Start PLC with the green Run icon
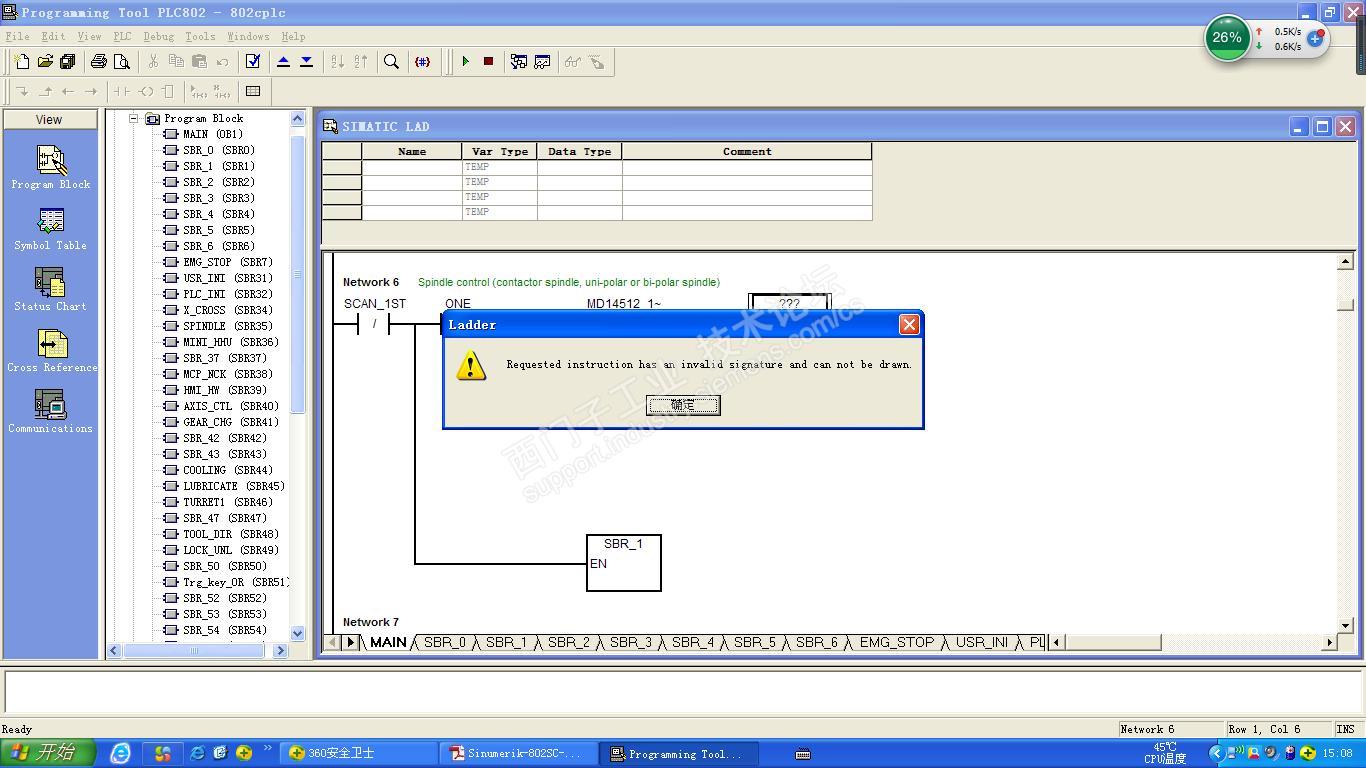1366x768 pixels. tap(465, 62)
